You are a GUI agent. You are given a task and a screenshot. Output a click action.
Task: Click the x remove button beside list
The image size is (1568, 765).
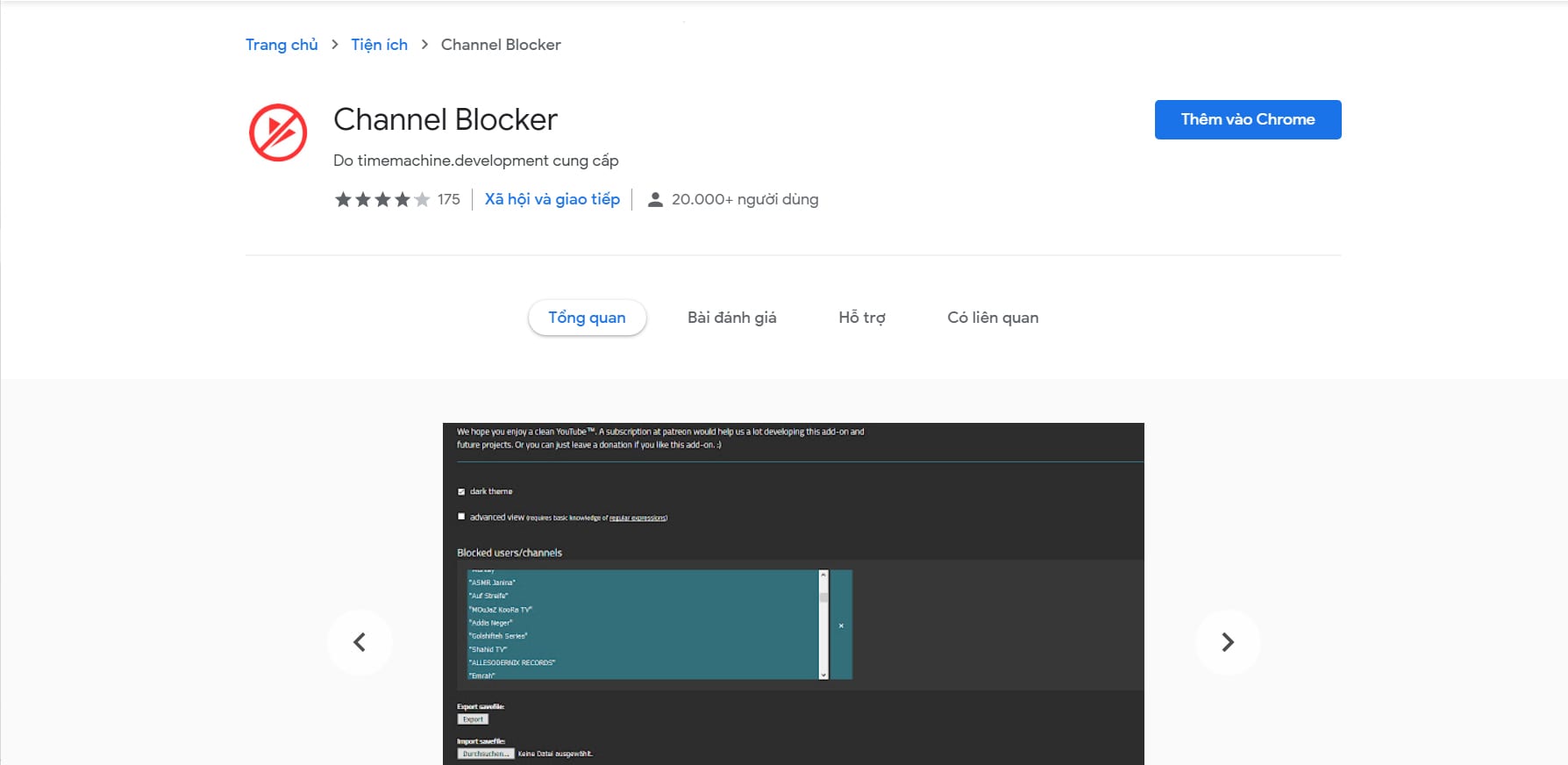841,626
